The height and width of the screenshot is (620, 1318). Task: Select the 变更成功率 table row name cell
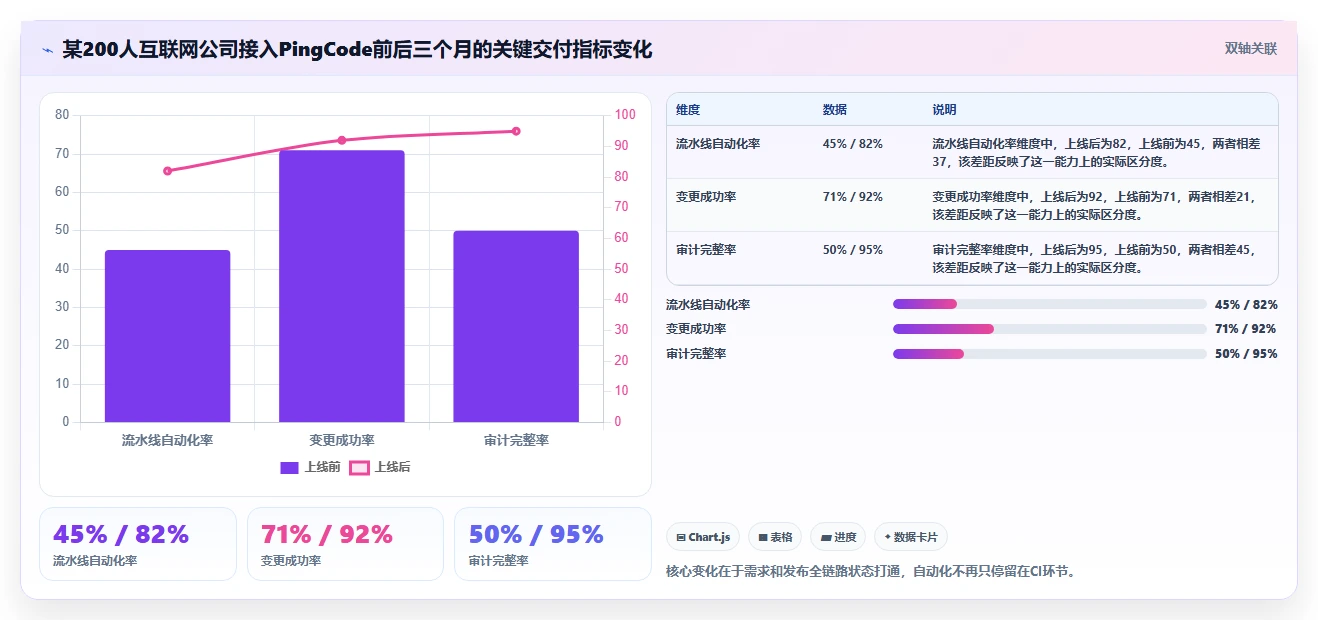706,197
